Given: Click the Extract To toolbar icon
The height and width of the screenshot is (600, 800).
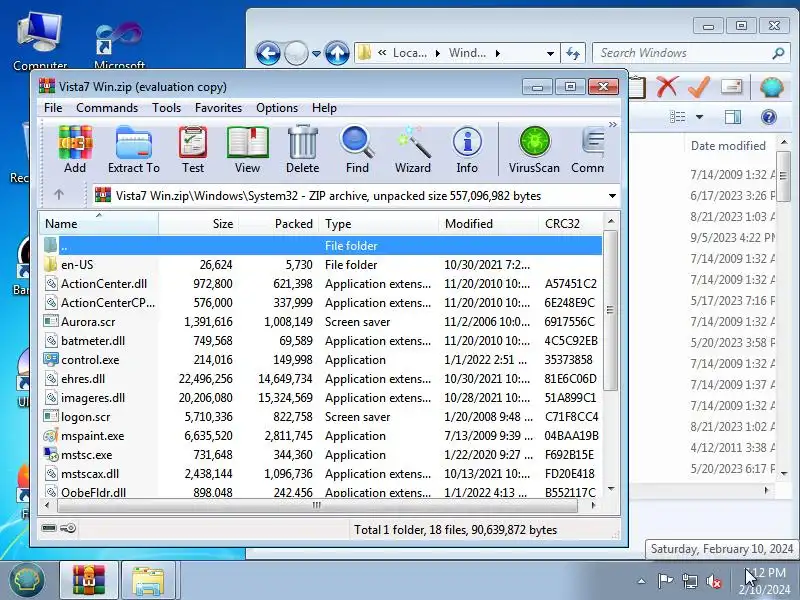Looking at the screenshot, I should coord(134,149).
